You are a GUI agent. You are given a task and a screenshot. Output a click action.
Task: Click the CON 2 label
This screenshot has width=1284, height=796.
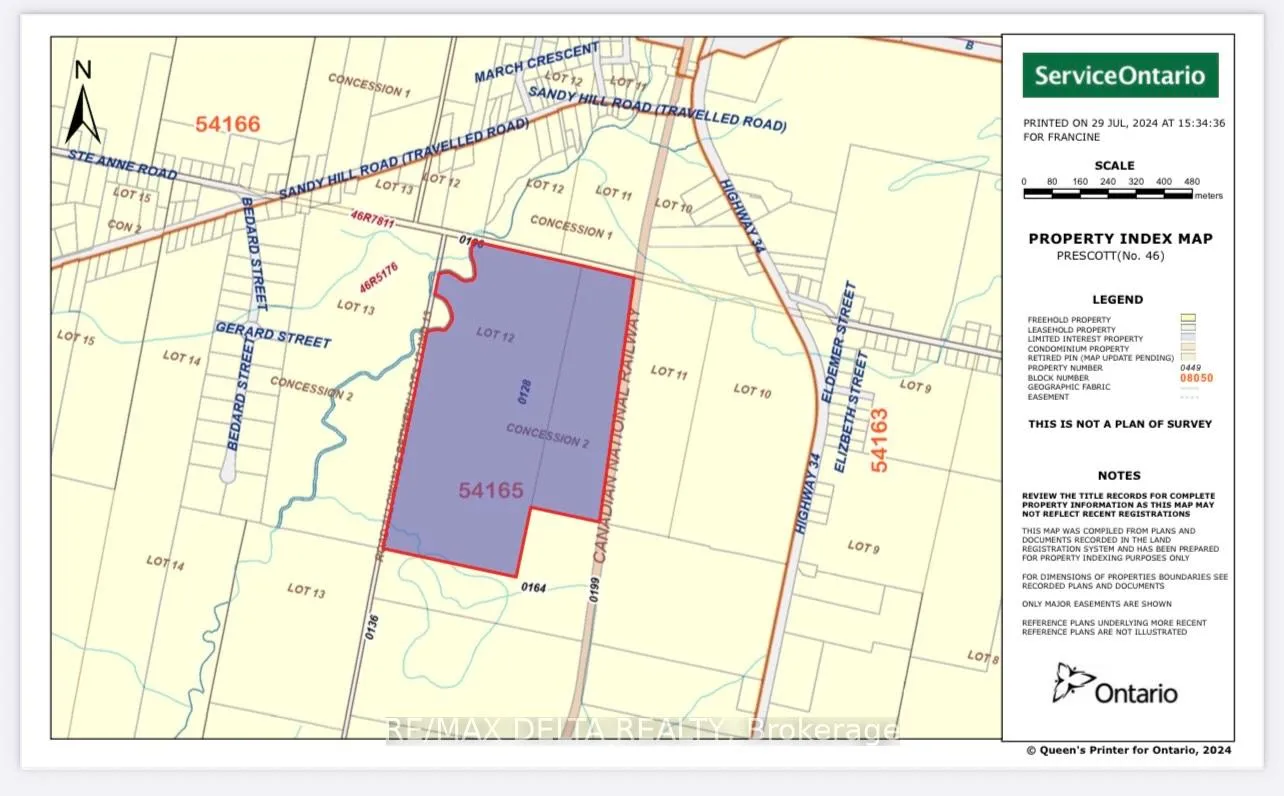point(124,225)
